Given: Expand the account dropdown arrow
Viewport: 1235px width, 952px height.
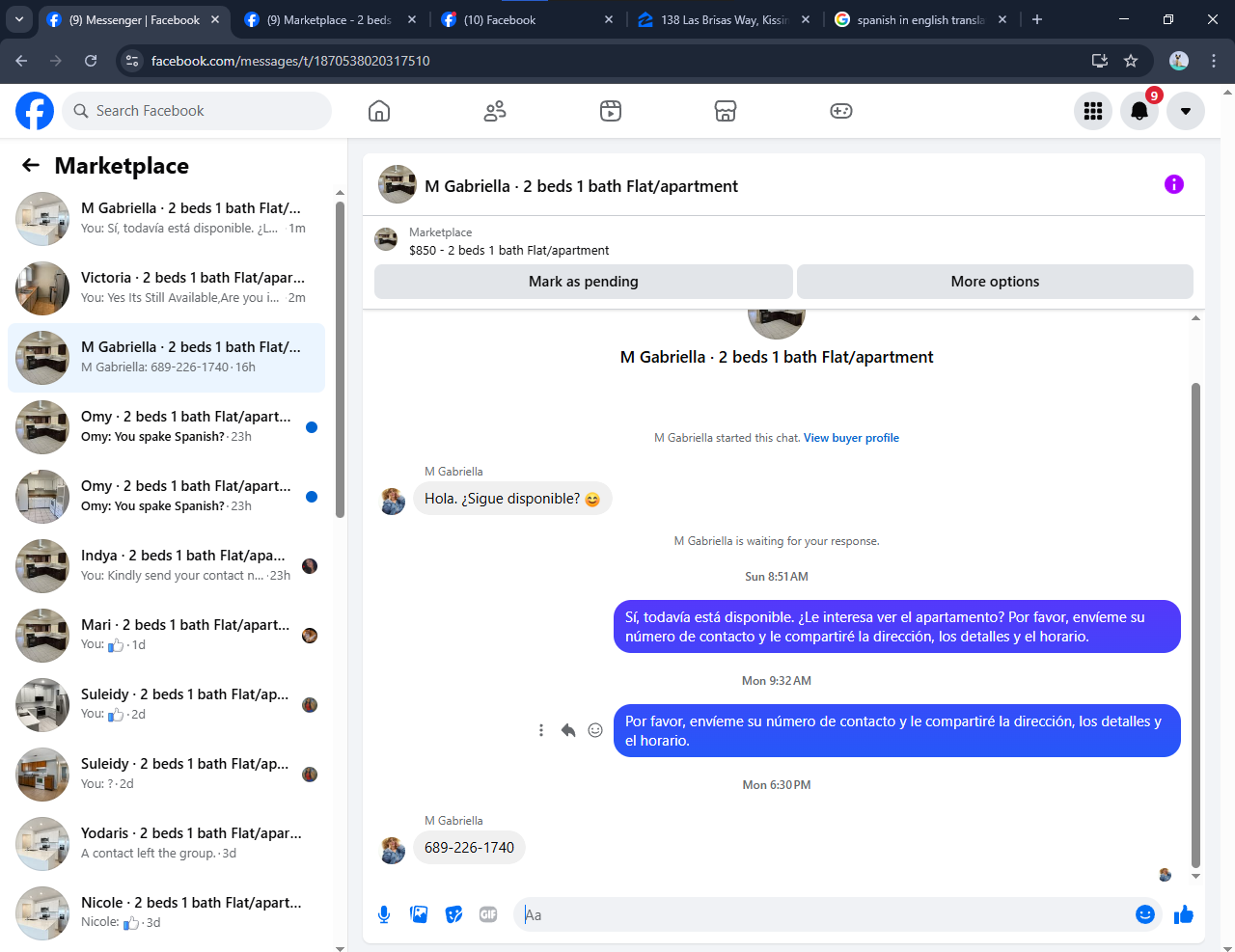Looking at the screenshot, I should click(x=1186, y=111).
